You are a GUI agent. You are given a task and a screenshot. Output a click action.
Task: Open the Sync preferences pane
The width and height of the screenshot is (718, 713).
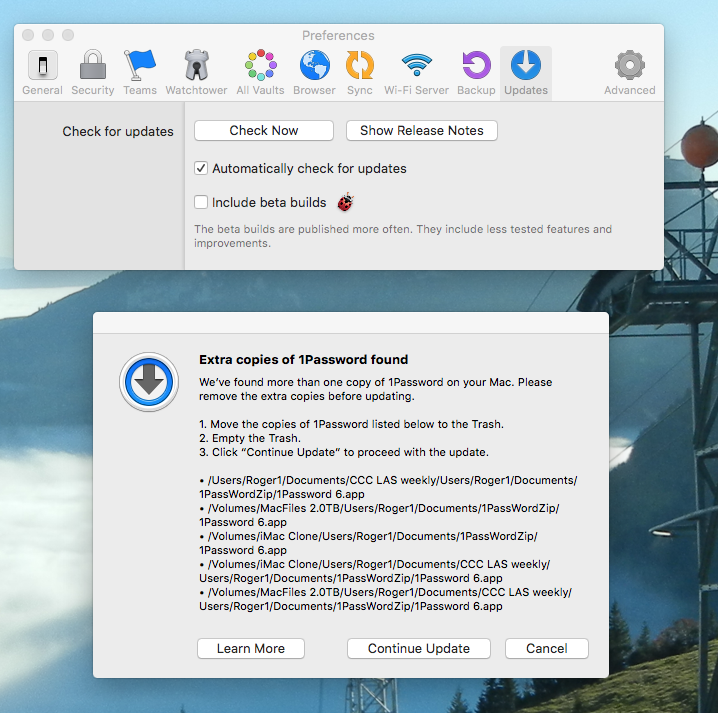359,73
